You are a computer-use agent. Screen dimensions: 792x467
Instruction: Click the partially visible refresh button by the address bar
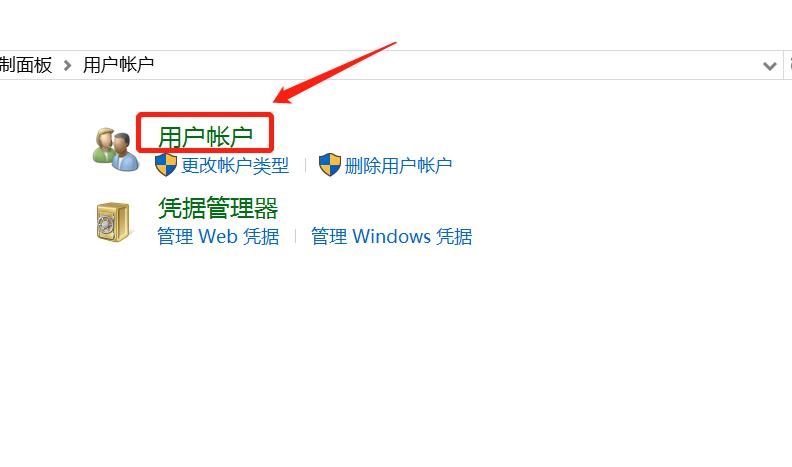pyautogui.click(x=788, y=65)
